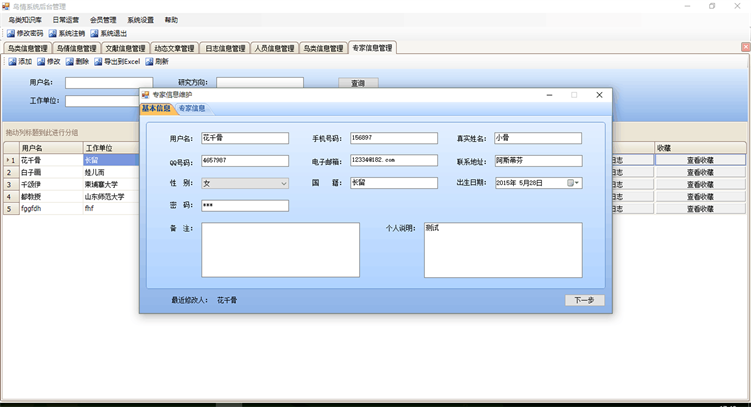The height and width of the screenshot is (407, 751).
Task: Click the 系统注销 toolbar icon
Action: tap(53, 33)
